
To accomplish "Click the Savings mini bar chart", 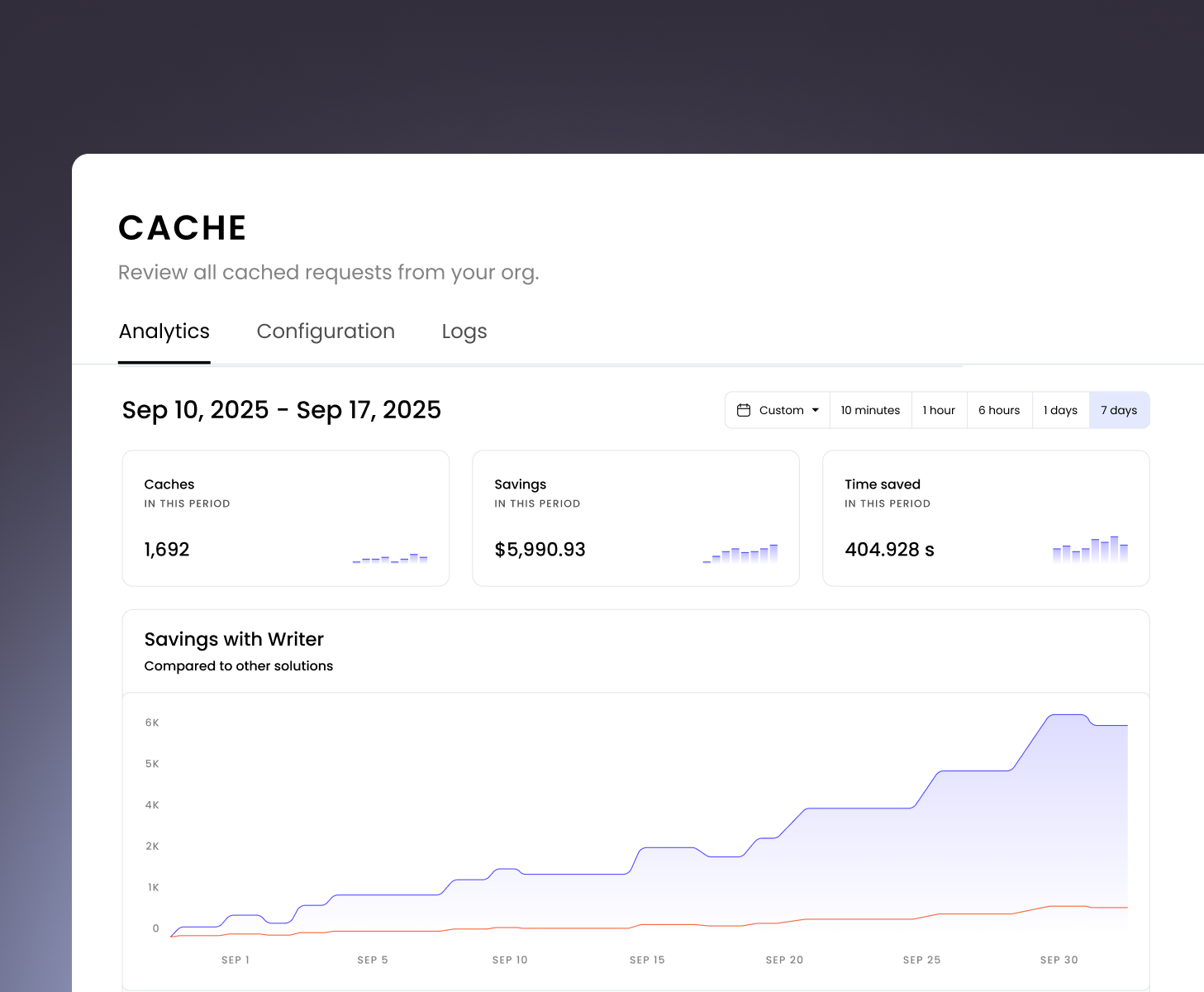I will pos(740,554).
